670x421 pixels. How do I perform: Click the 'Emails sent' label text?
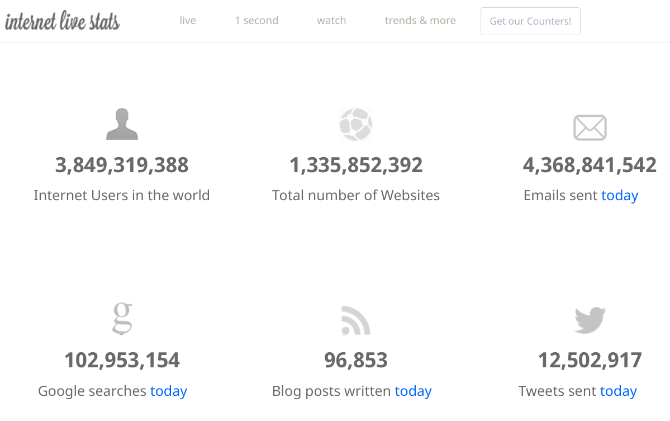click(560, 195)
